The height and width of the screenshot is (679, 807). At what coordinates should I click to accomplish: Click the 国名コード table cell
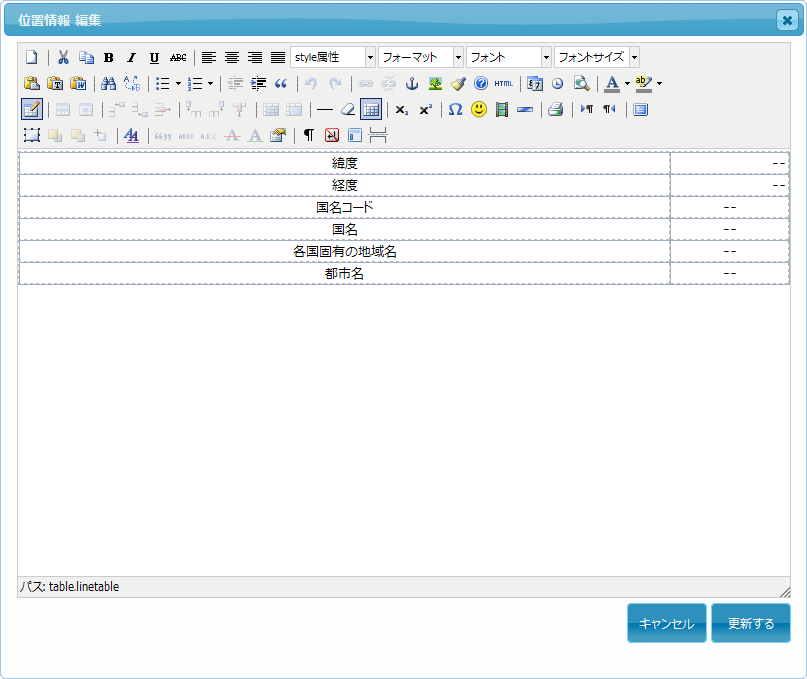click(344, 207)
